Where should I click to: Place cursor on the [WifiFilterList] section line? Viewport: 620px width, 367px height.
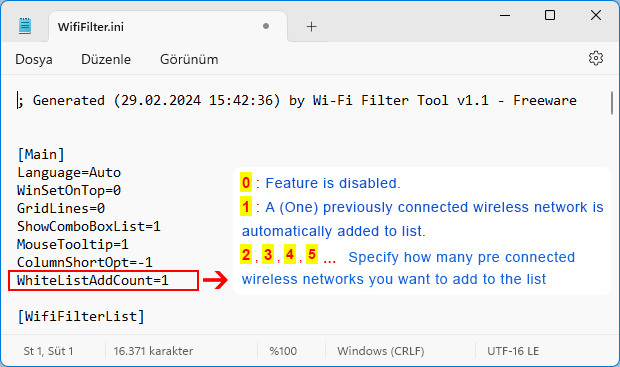81,316
